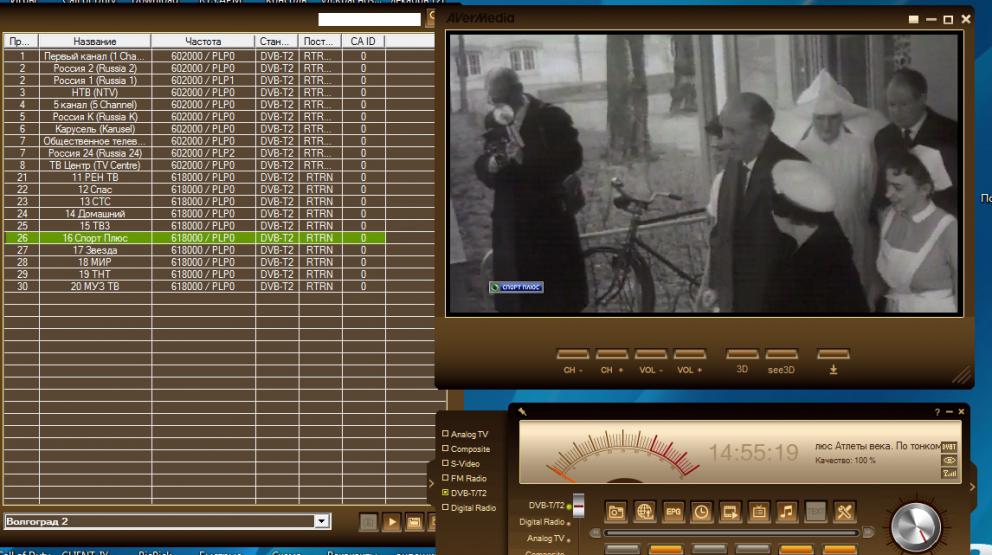Select the 19 ТНТ channel row
992x555 pixels.
[95, 273]
